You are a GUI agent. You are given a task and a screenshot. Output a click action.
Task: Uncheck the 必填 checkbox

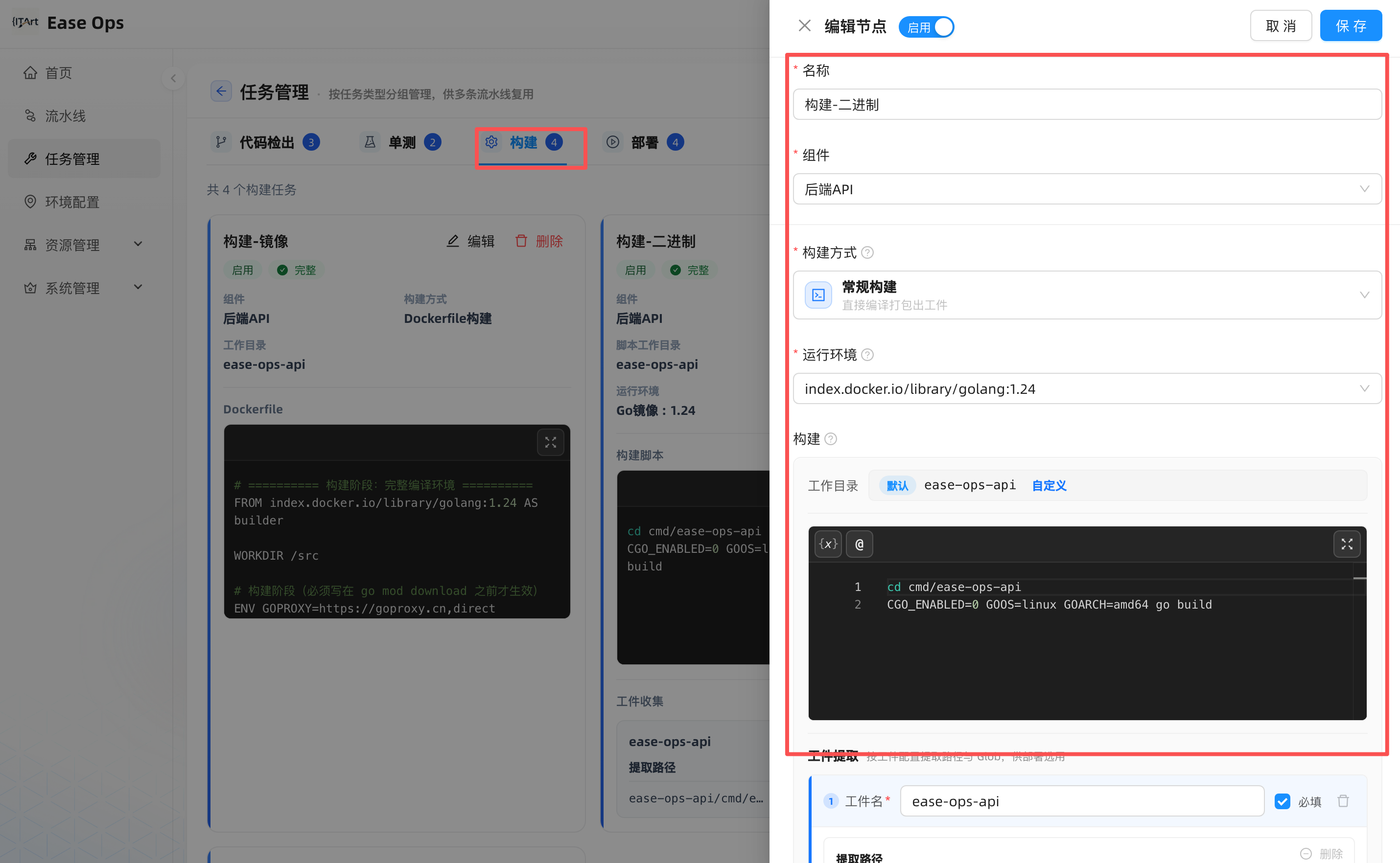pos(1282,801)
